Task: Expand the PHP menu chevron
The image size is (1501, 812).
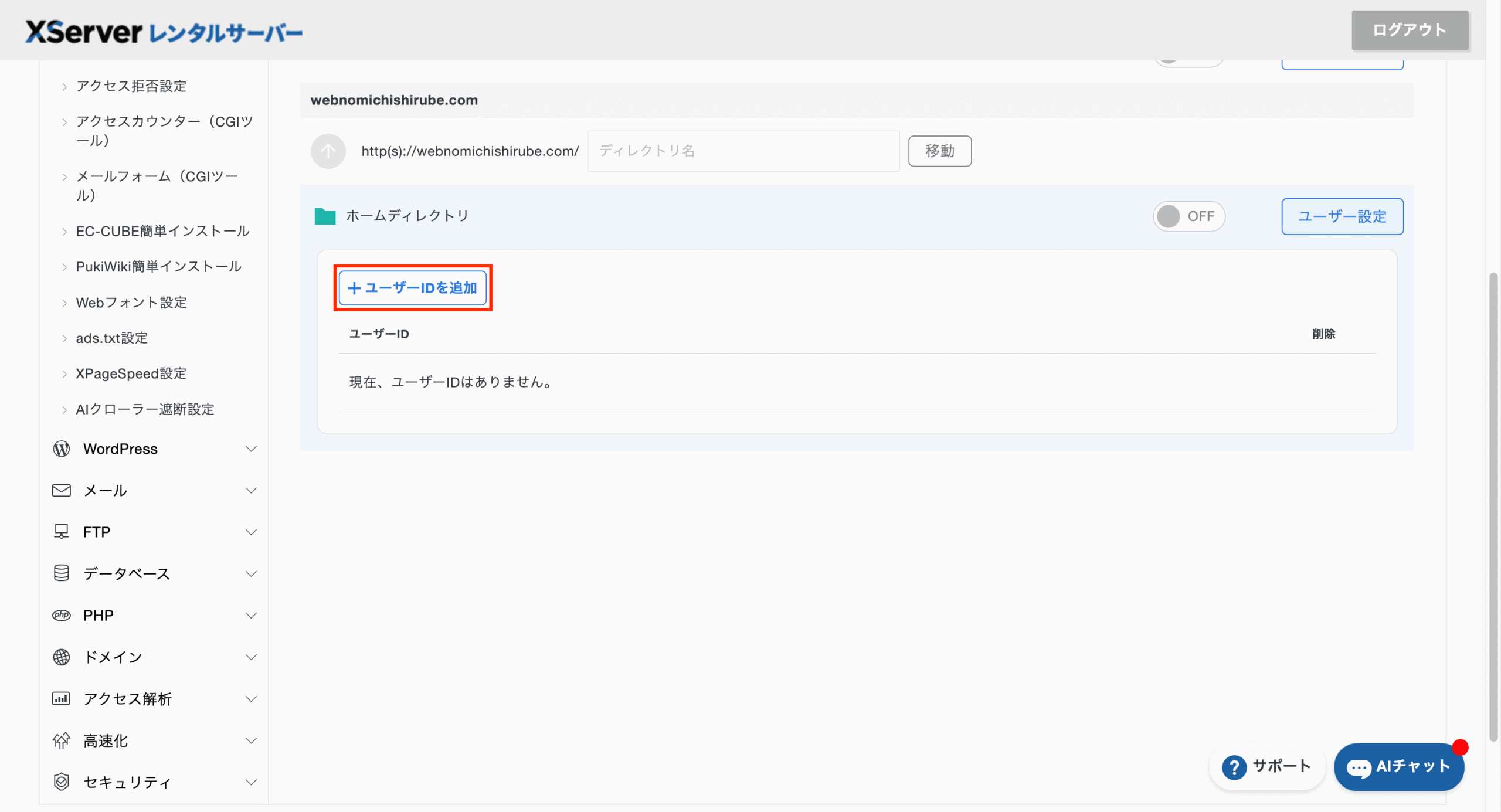Action: [x=251, y=616]
